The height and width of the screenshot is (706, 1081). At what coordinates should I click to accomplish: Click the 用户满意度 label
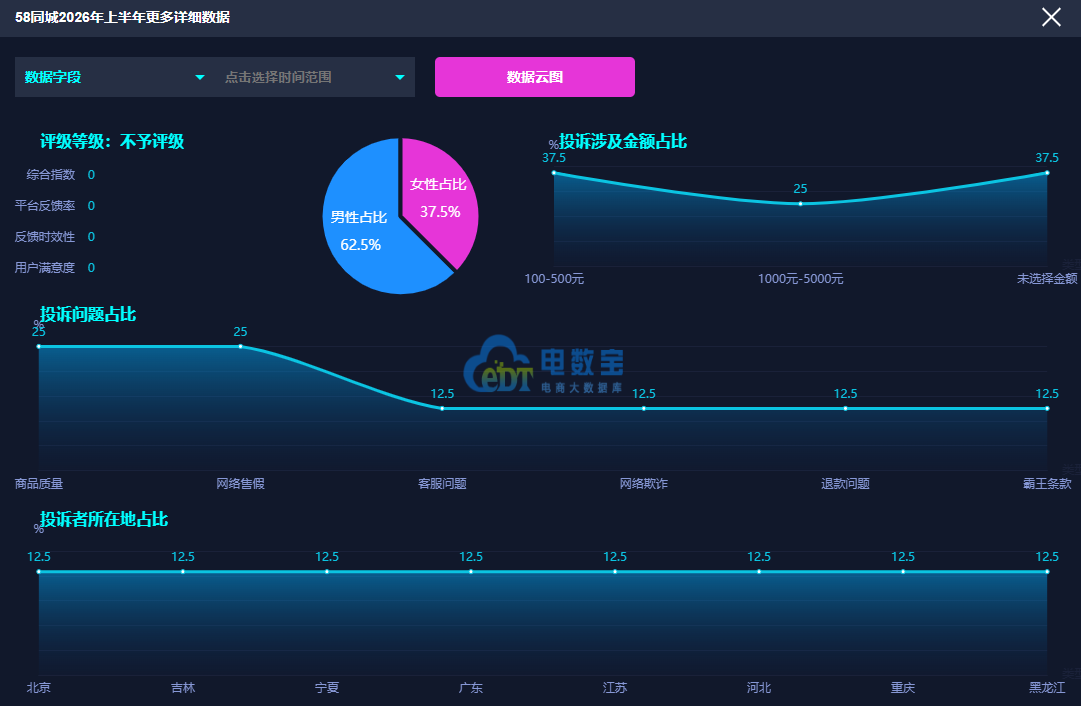[45, 268]
